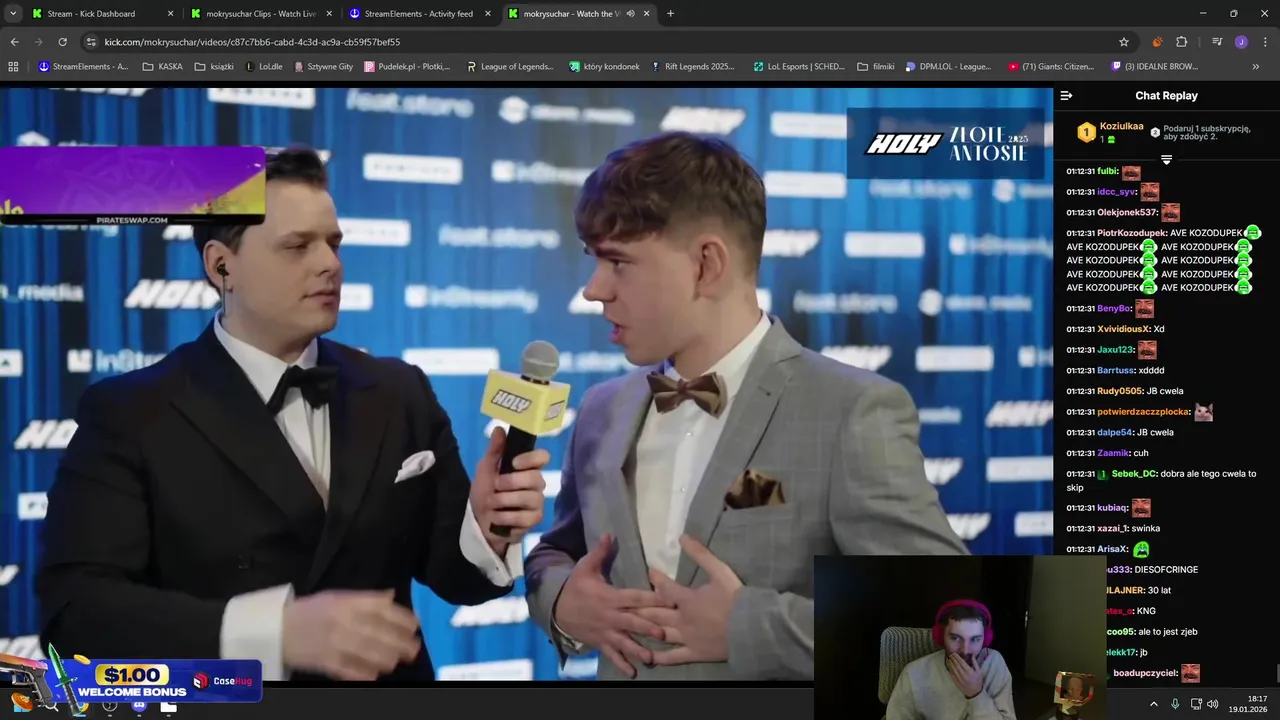The image size is (1280, 720).
Task: Bookmark this page with the star
Action: point(1124,42)
